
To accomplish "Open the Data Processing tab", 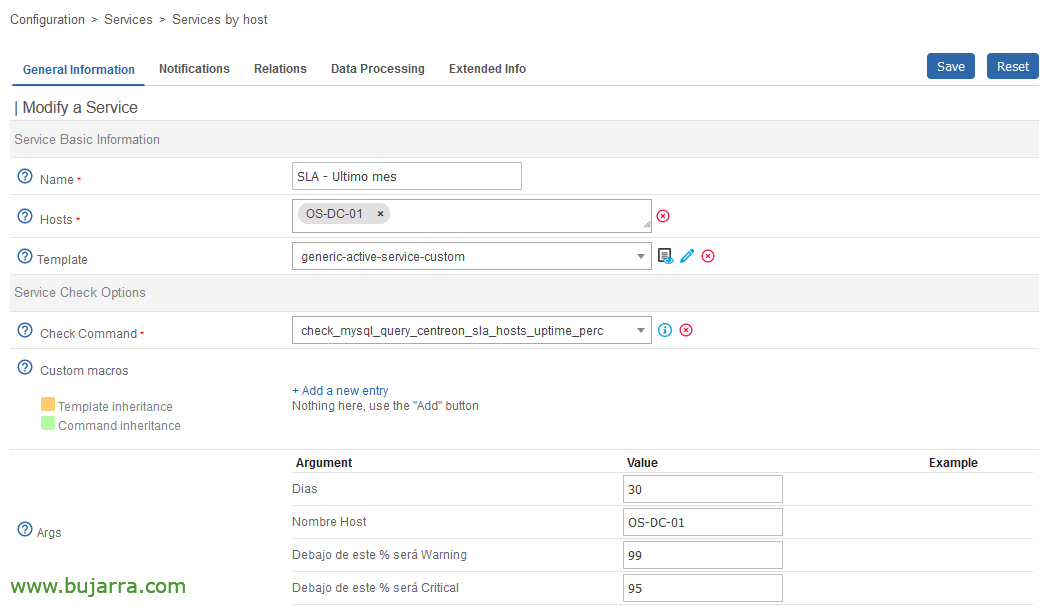I will click(x=377, y=69).
